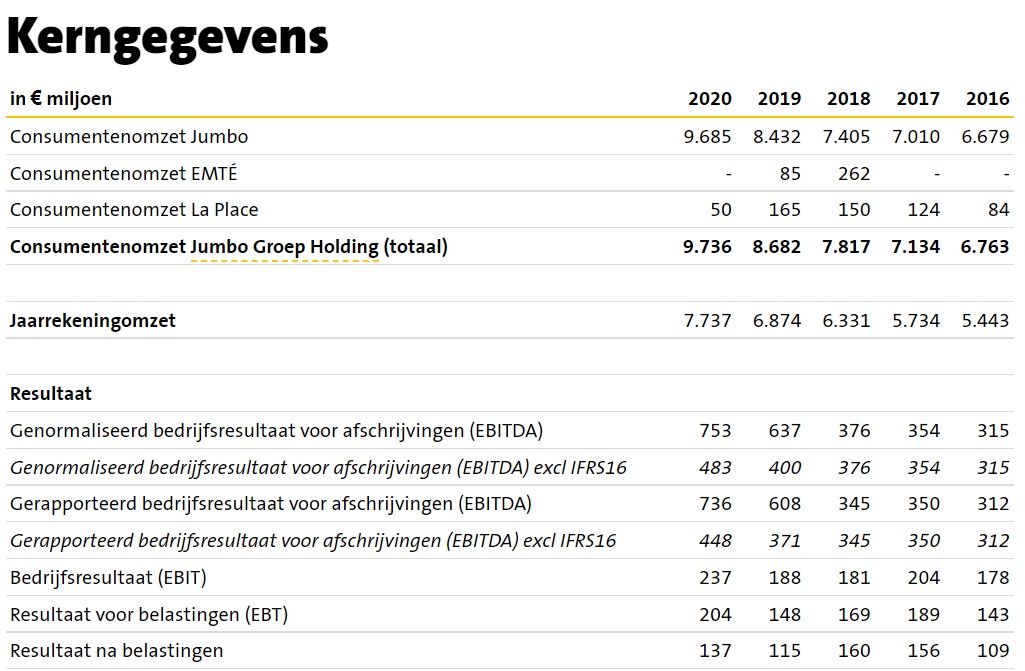Select total 7.134 for 2017
1025x671 pixels.
coord(916,247)
